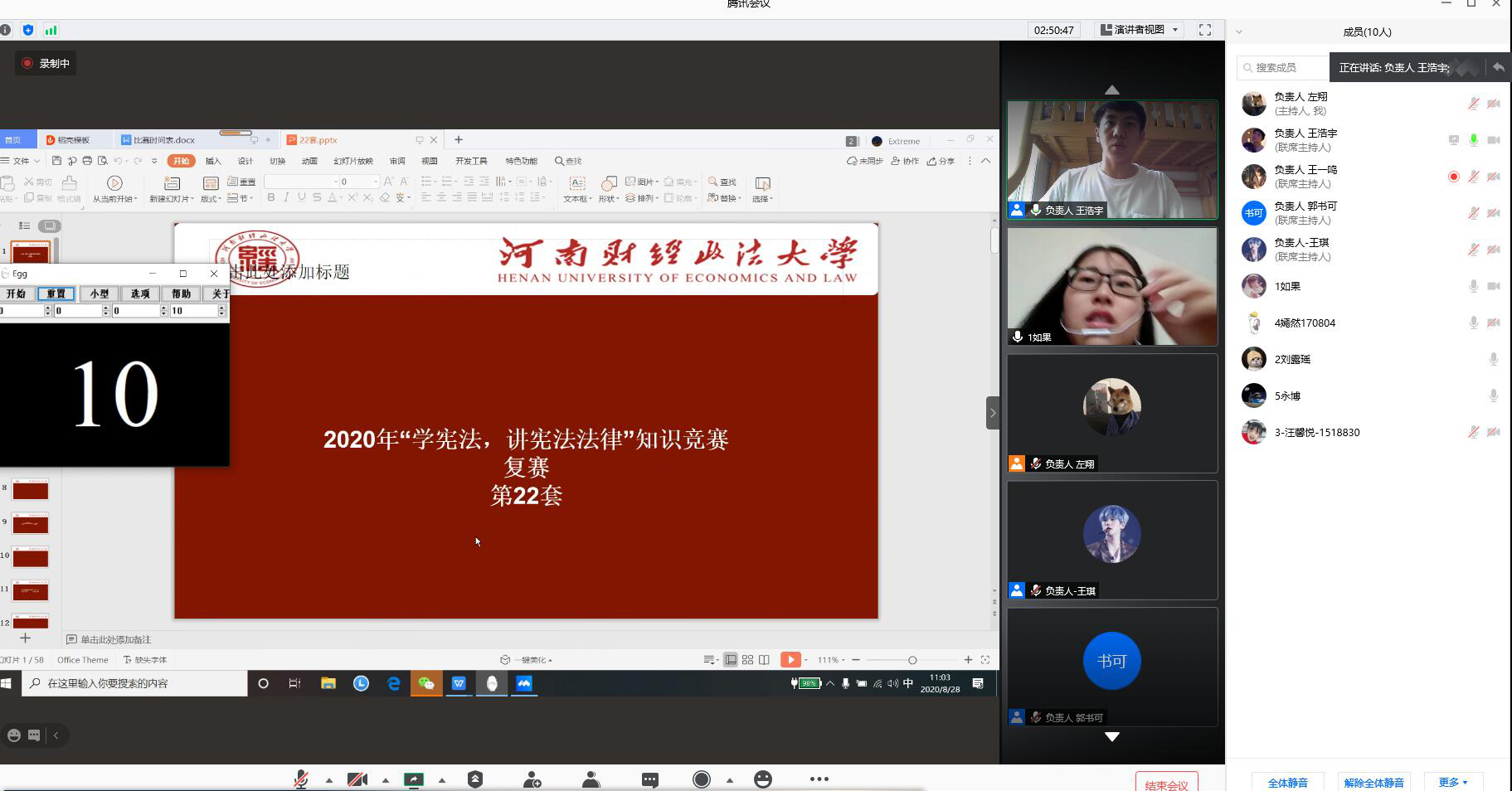This screenshot has height=791, width=1512.
Task: Click the emoji reactions smiley icon
Action: [762, 779]
